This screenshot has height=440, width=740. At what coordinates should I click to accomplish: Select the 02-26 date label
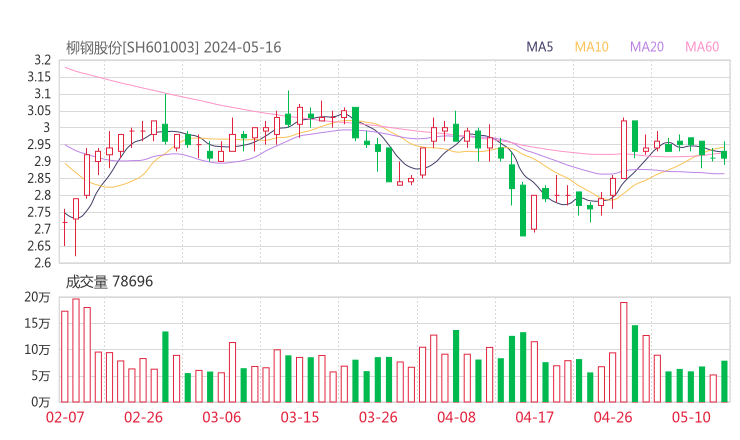pyautogui.click(x=143, y=417)
